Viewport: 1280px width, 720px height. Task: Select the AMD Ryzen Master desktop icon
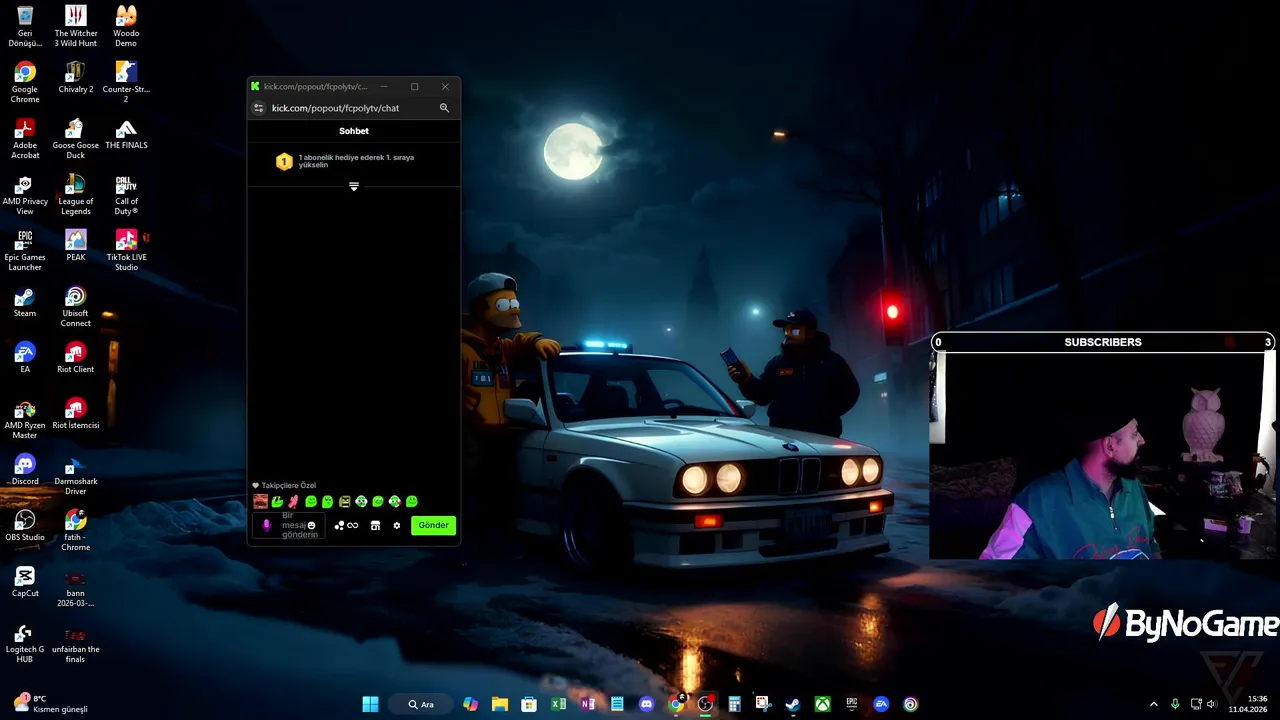25,419
